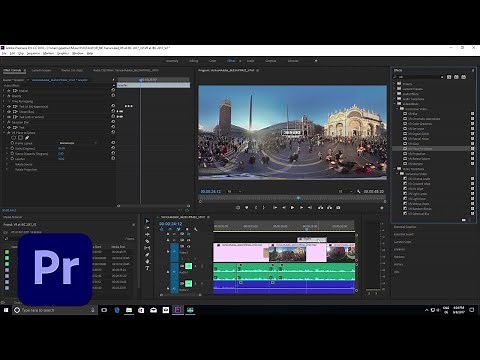Step back one frame in Program monitor
This screenshot has width=480, height=360.
284,207
